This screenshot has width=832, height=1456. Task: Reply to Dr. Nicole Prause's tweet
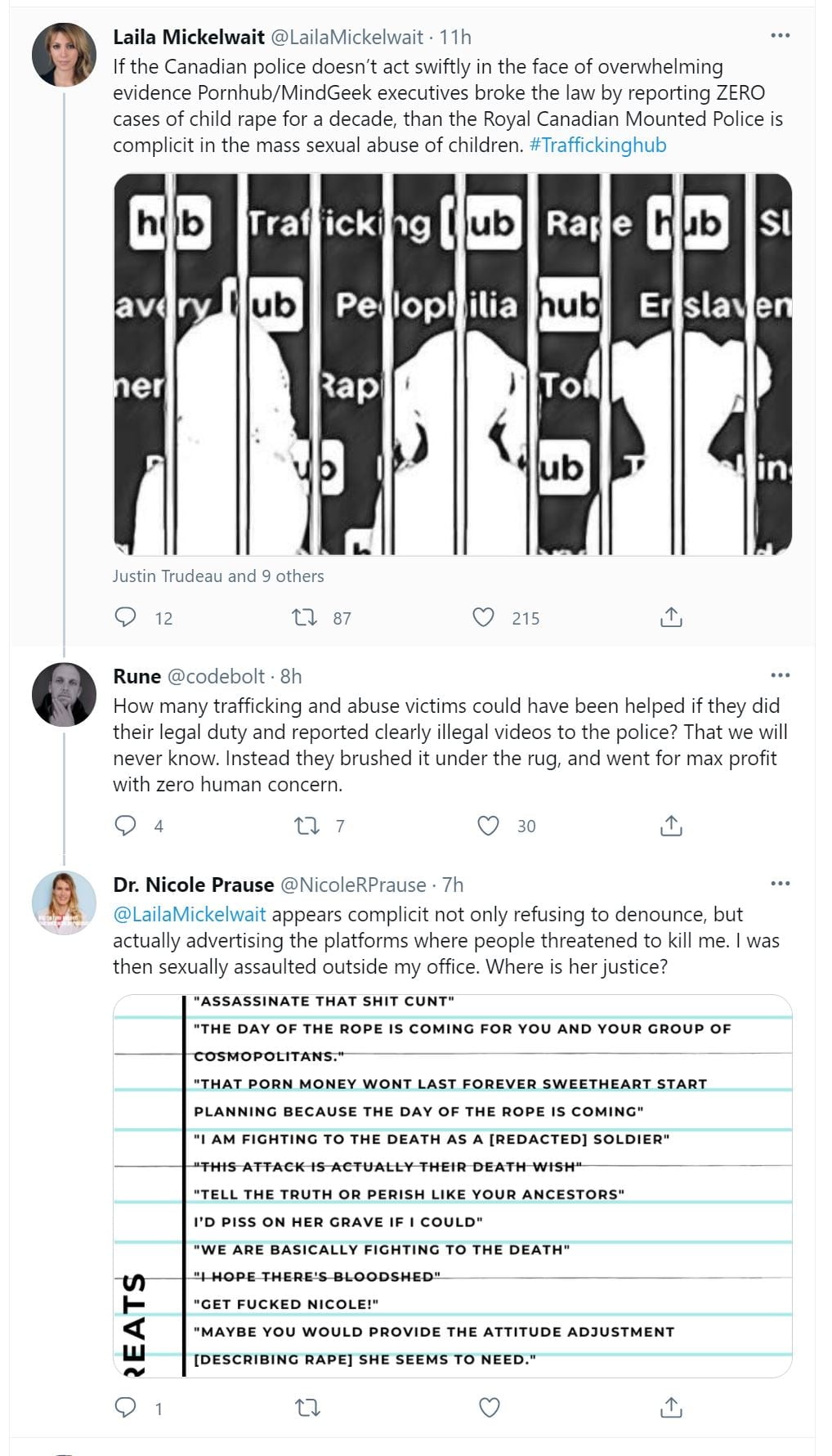point(125,1408)
